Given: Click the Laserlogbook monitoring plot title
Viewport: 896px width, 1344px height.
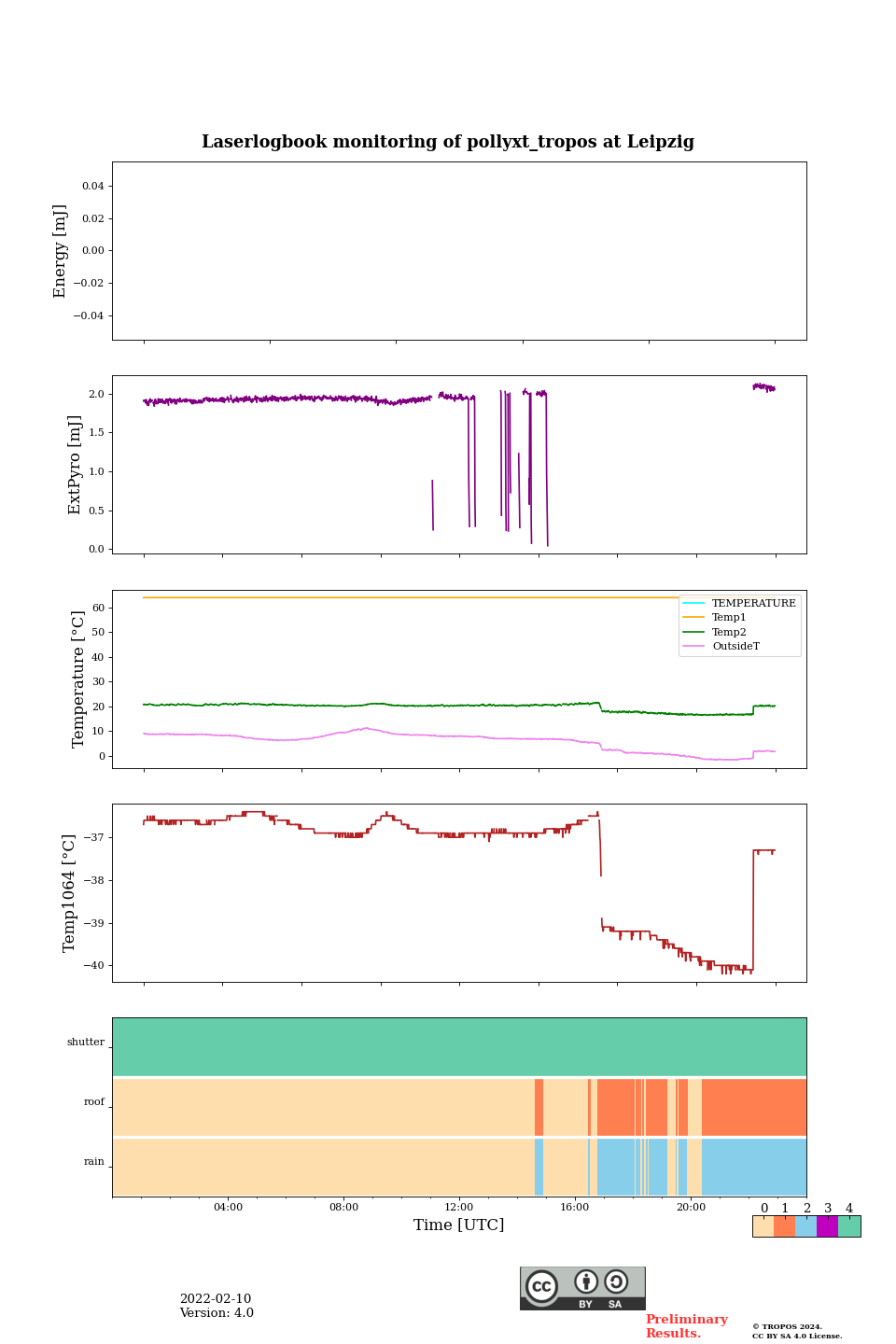Looking at the screenshot, I should click(448, 142).
